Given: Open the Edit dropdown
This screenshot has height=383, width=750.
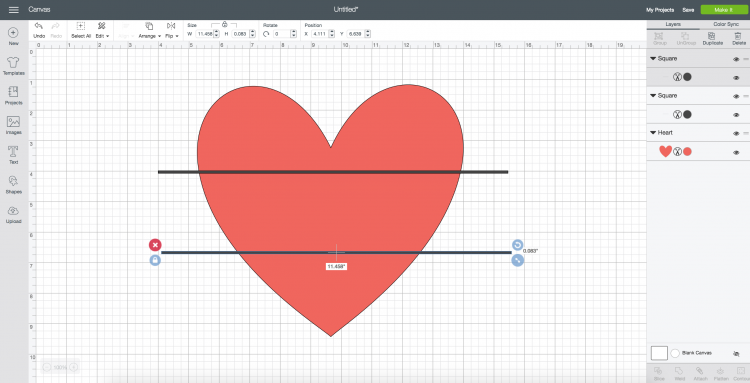Looking at the screenshot, I should [102, 29].
